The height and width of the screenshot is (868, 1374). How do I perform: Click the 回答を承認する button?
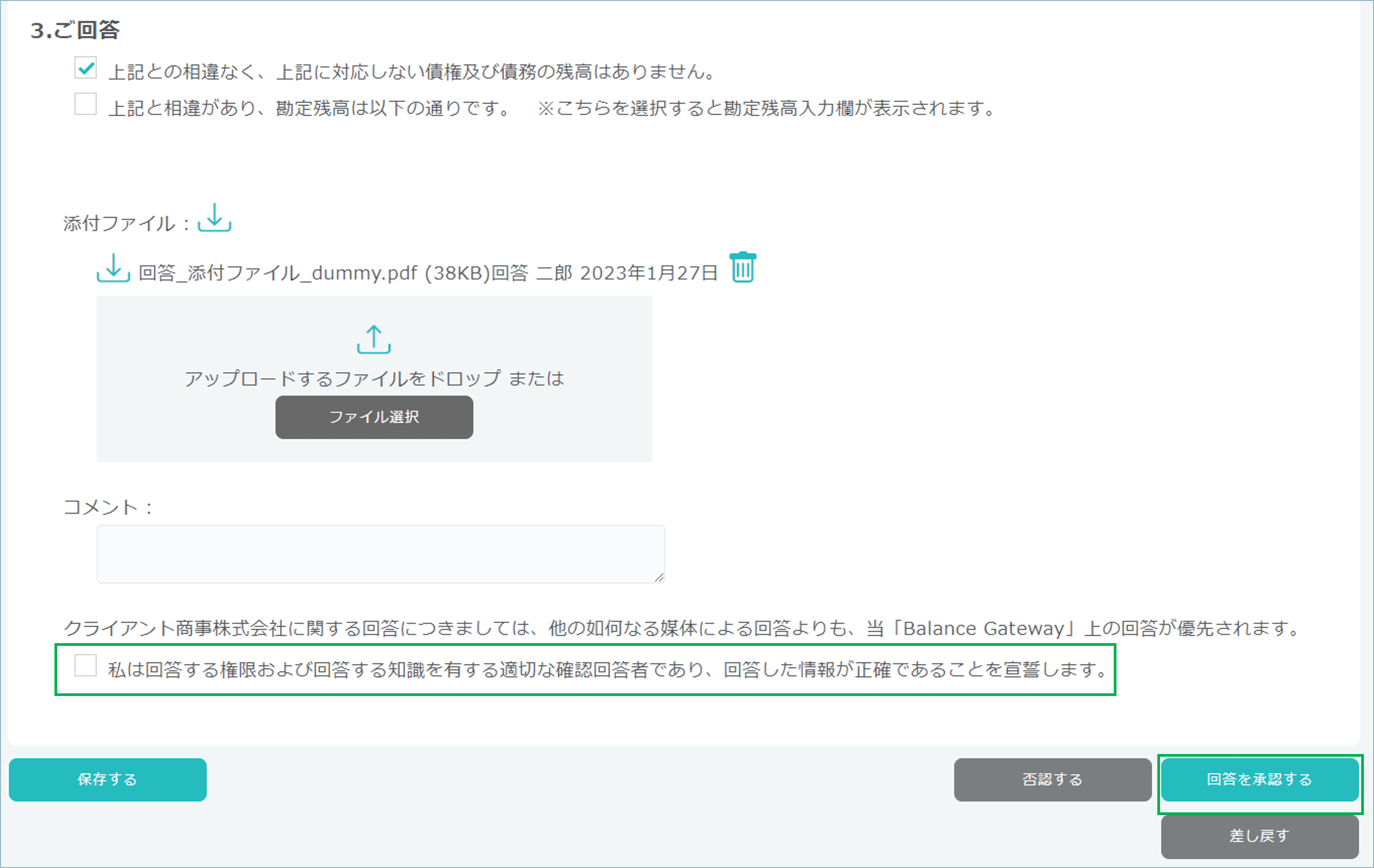coord(1259,780)
